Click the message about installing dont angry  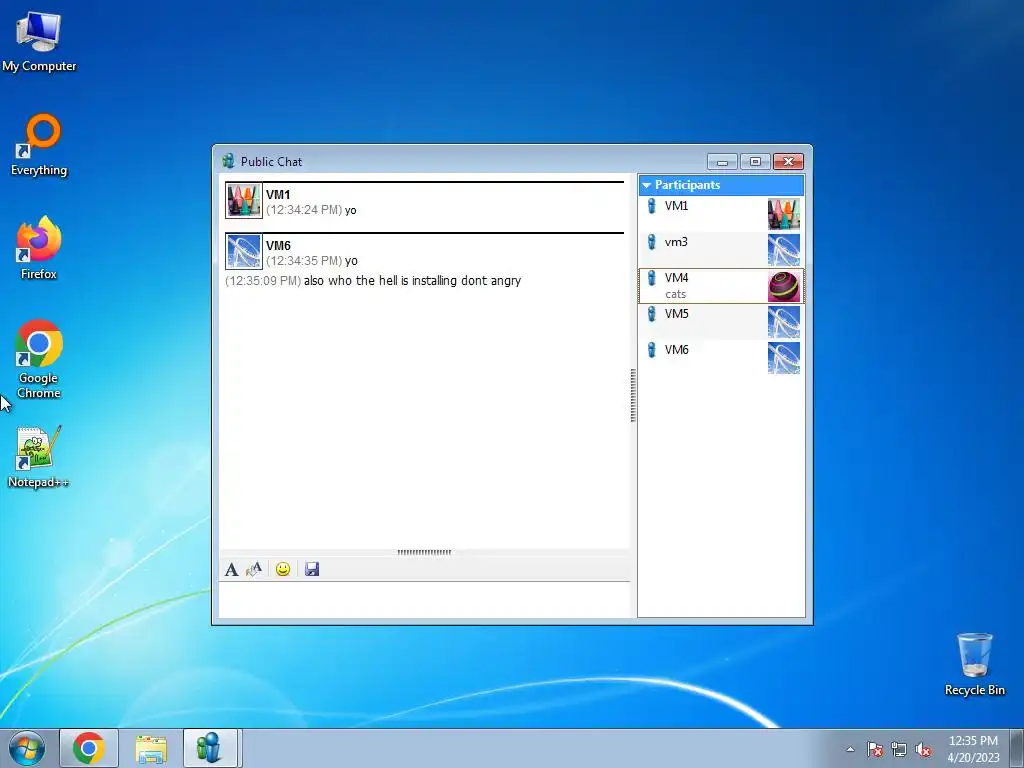coord(412,281)
